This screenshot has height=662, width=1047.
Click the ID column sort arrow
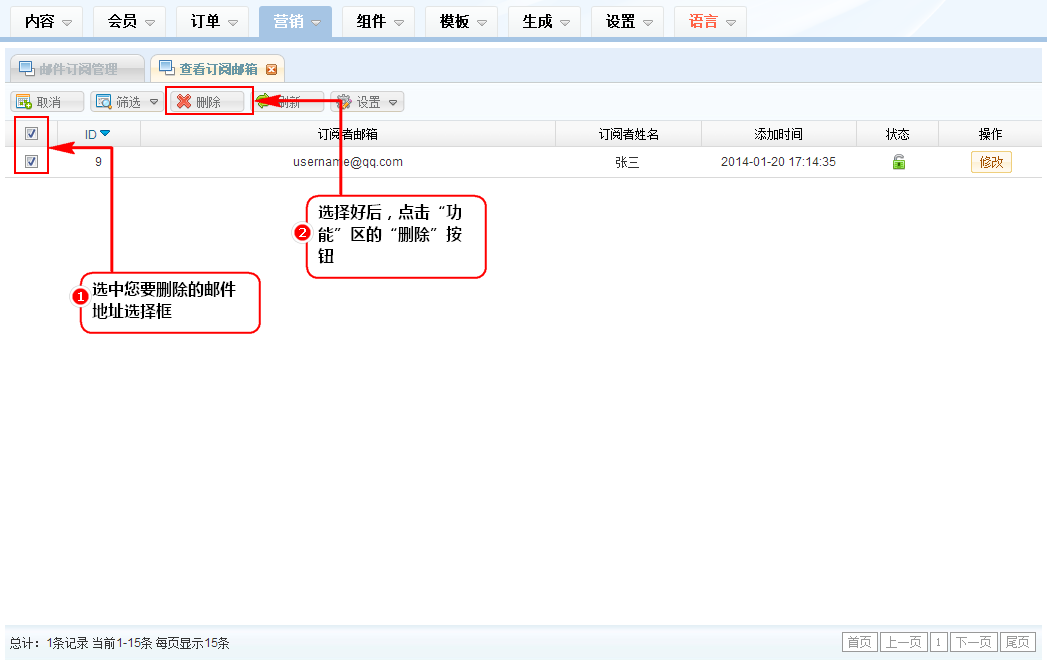pos(105,134)
